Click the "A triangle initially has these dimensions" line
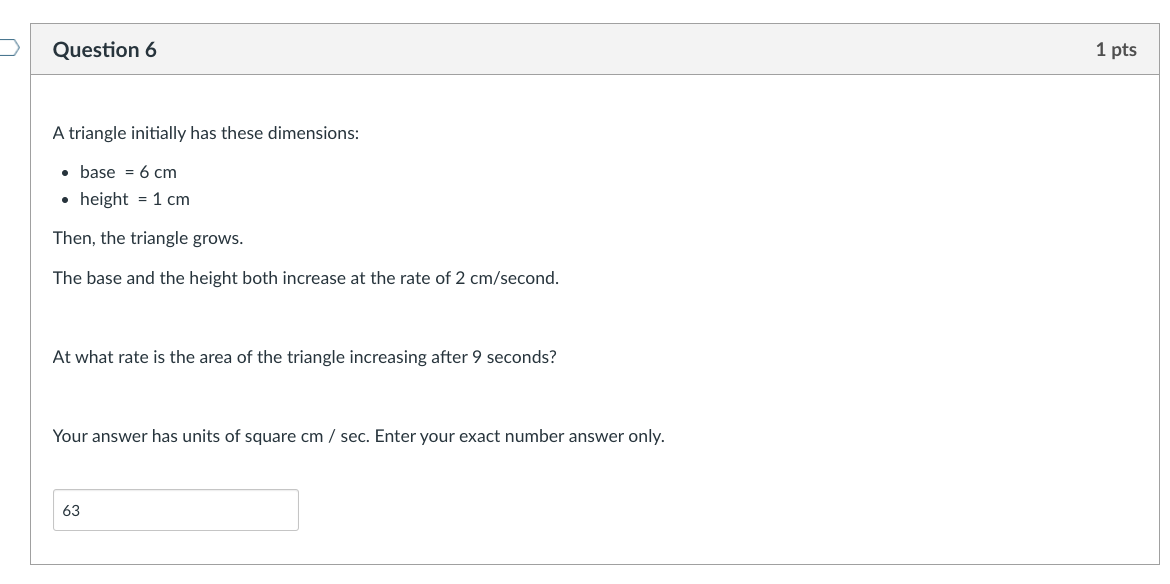This screenshot has width=1170, height=584. pos(205,133)
